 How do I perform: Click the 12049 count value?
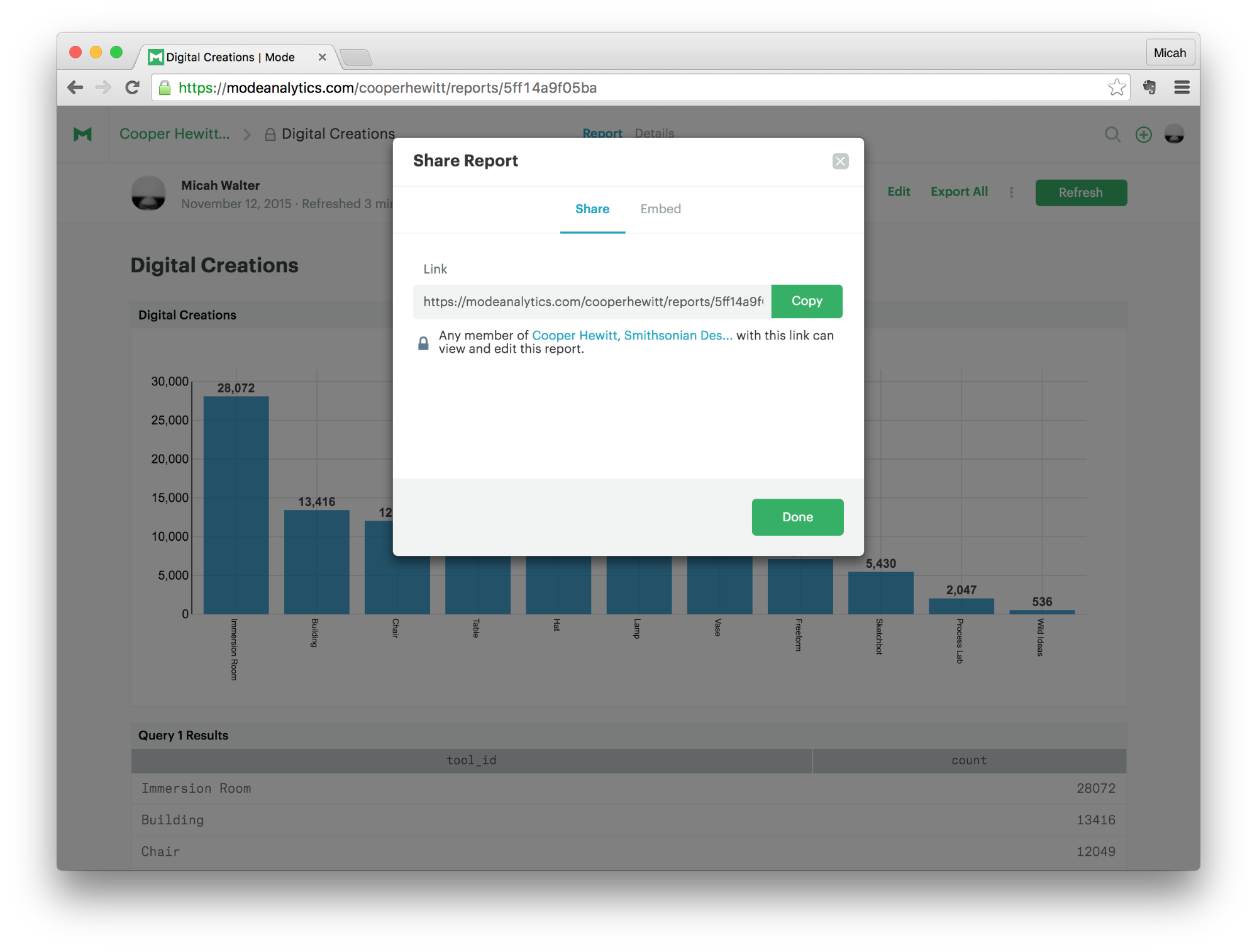[x=1095, y=851]
